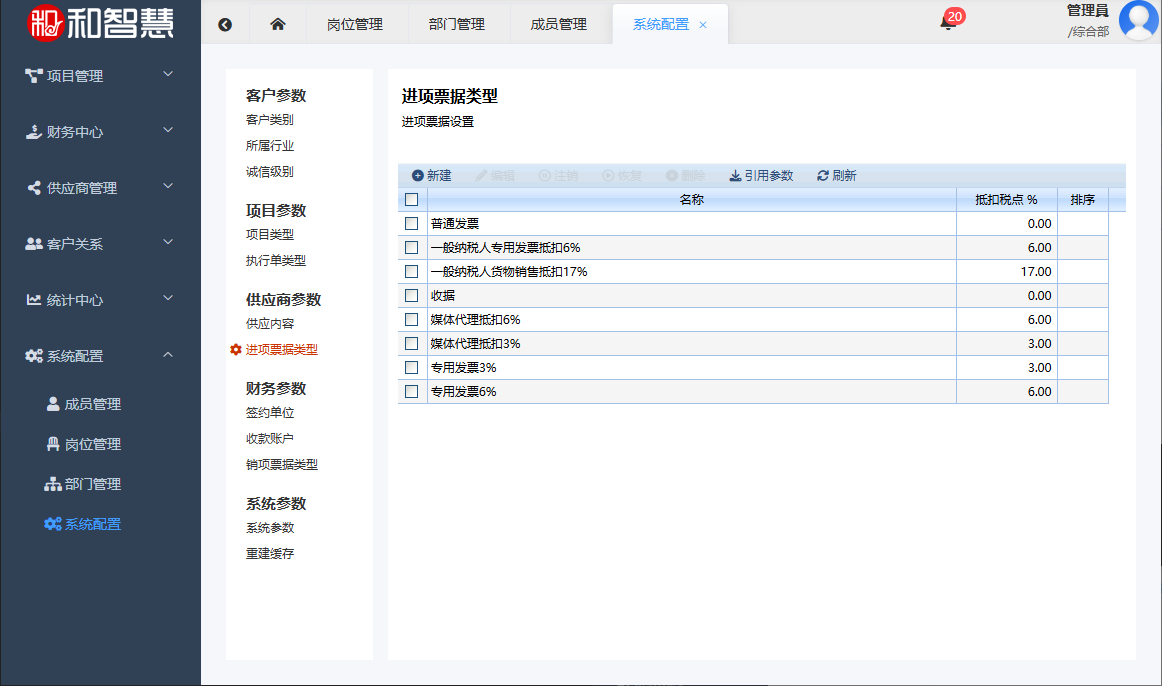Click the 删除 icon in toolbar
Viewport: 1162px width, 686px height.
pyautogui.click(x=672, y=176)
